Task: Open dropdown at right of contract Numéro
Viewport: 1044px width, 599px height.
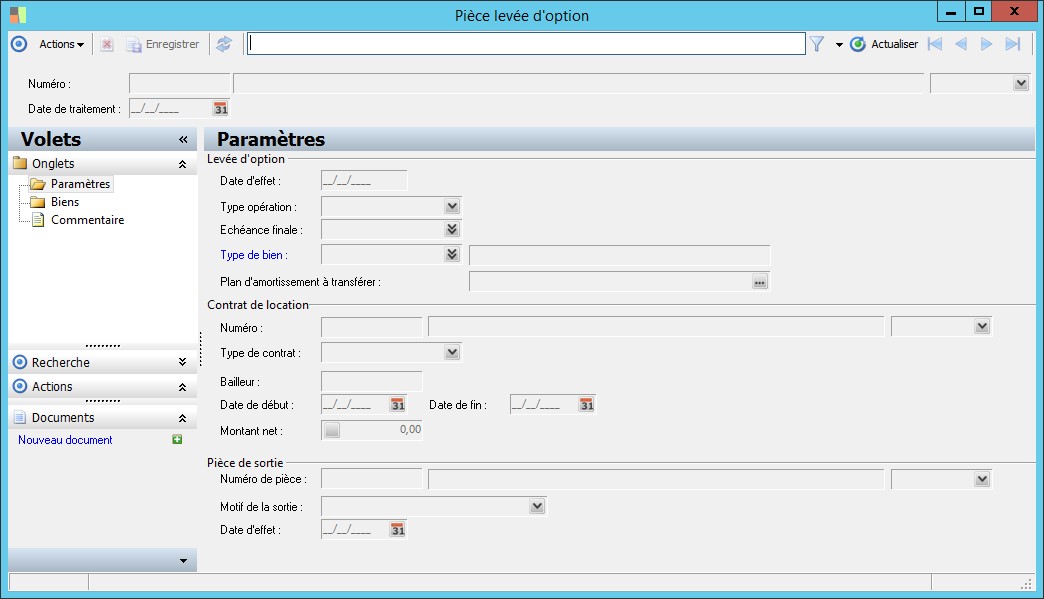Action: (982, 326)
